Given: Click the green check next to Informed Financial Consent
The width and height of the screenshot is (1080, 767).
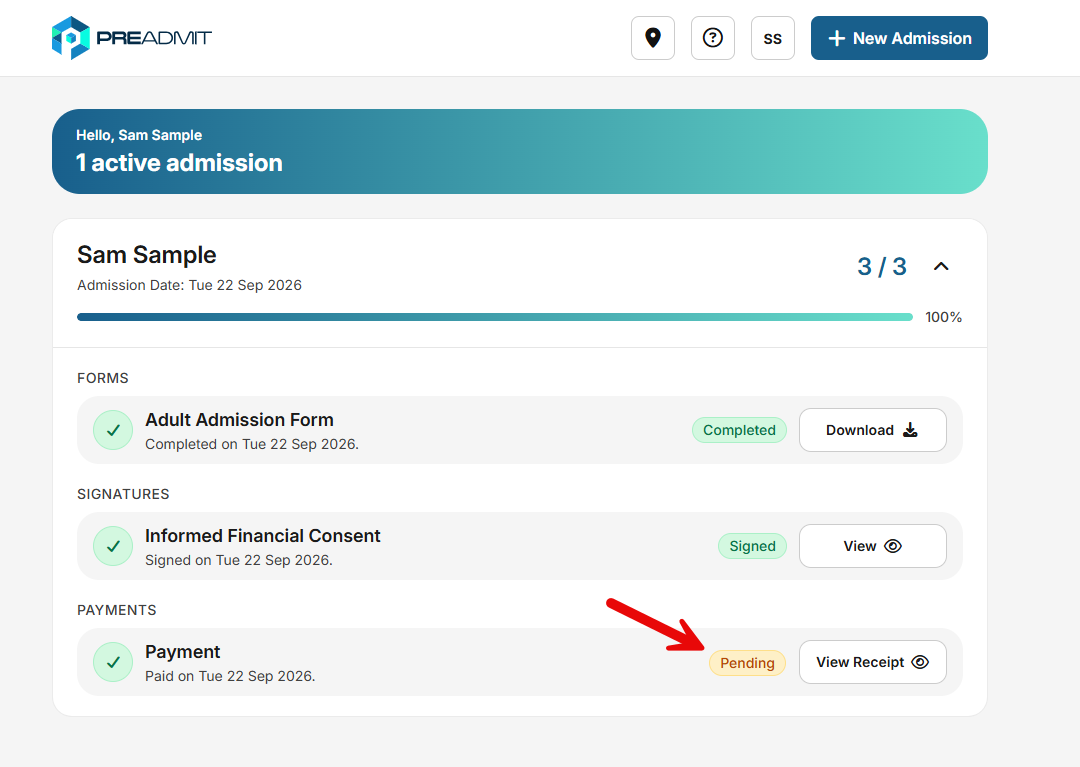Looking at the screenshot, I should [x=113, y=546].
